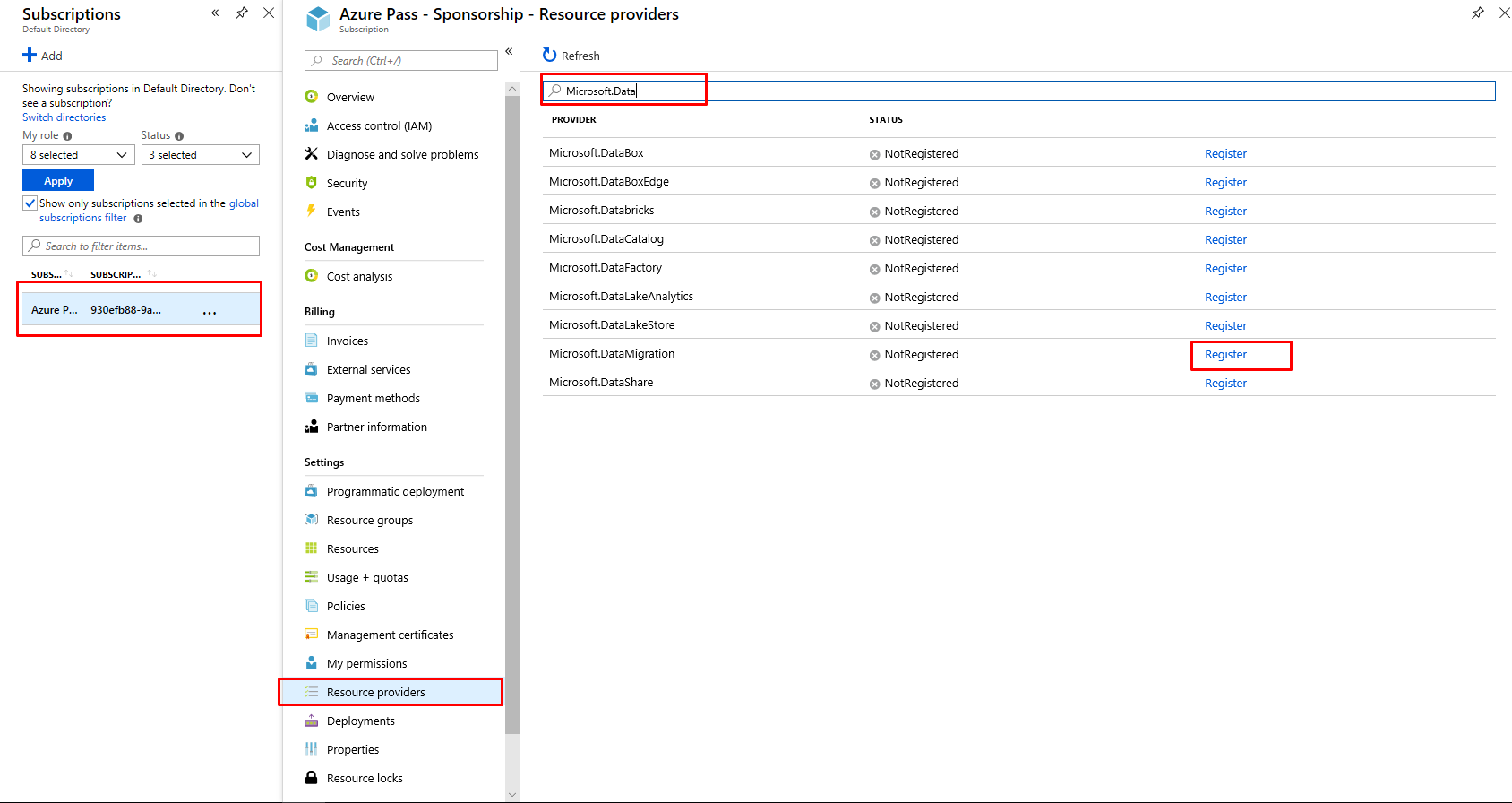
Task: Uncheck Show only subscriptions selected checkbox
Action: [30, 203]
